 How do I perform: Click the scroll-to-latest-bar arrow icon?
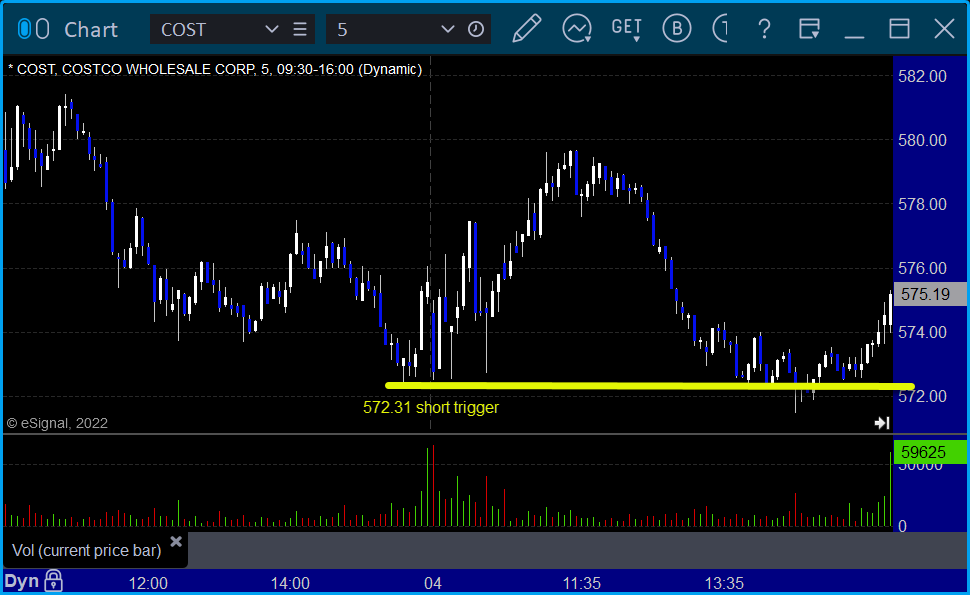tap(882, 423)
